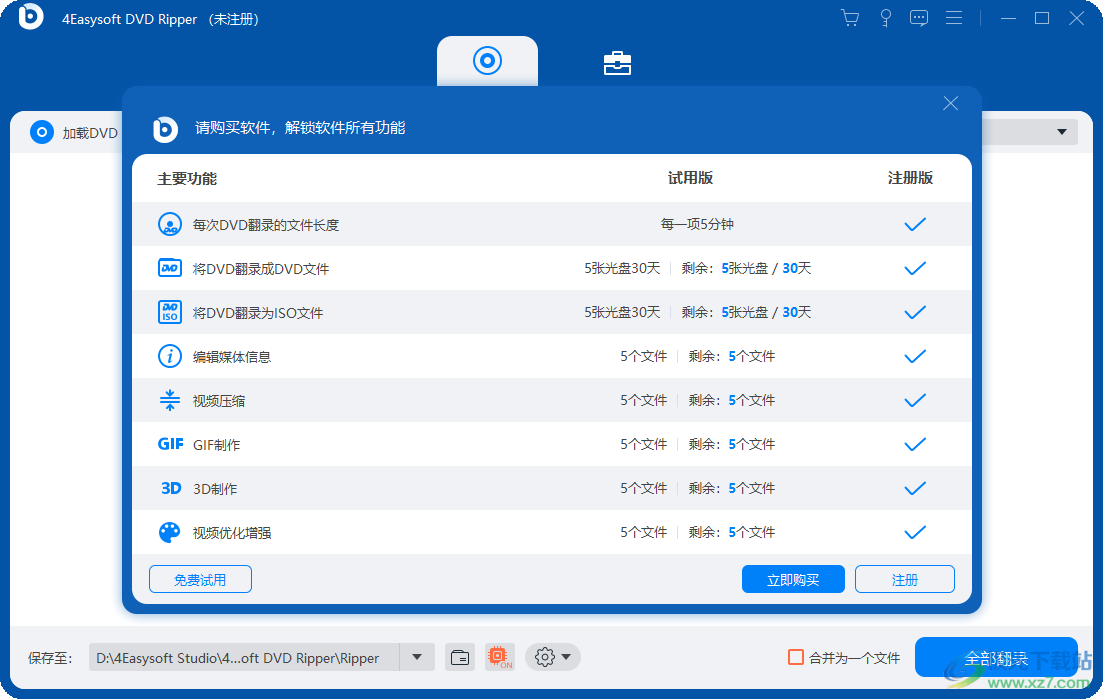Switch to the DVD ripper disc tab
The height and width of the screenshot is (699, 1103).
(487, 61)
